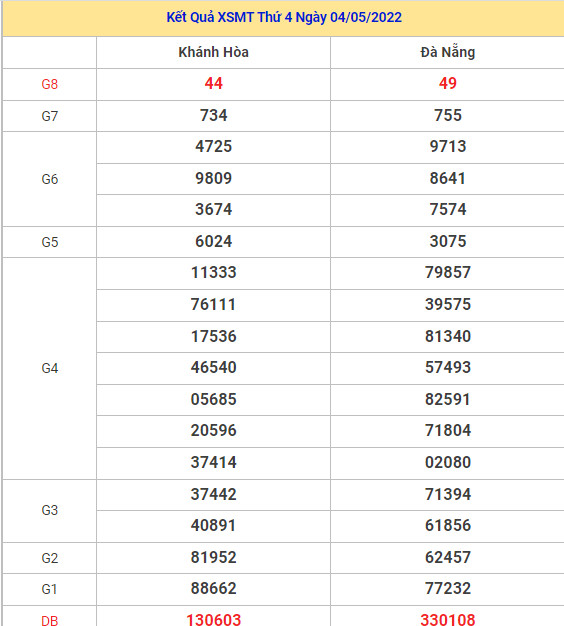Click the G6 row label
Viewport: 564px width, 626px height.
50,179
